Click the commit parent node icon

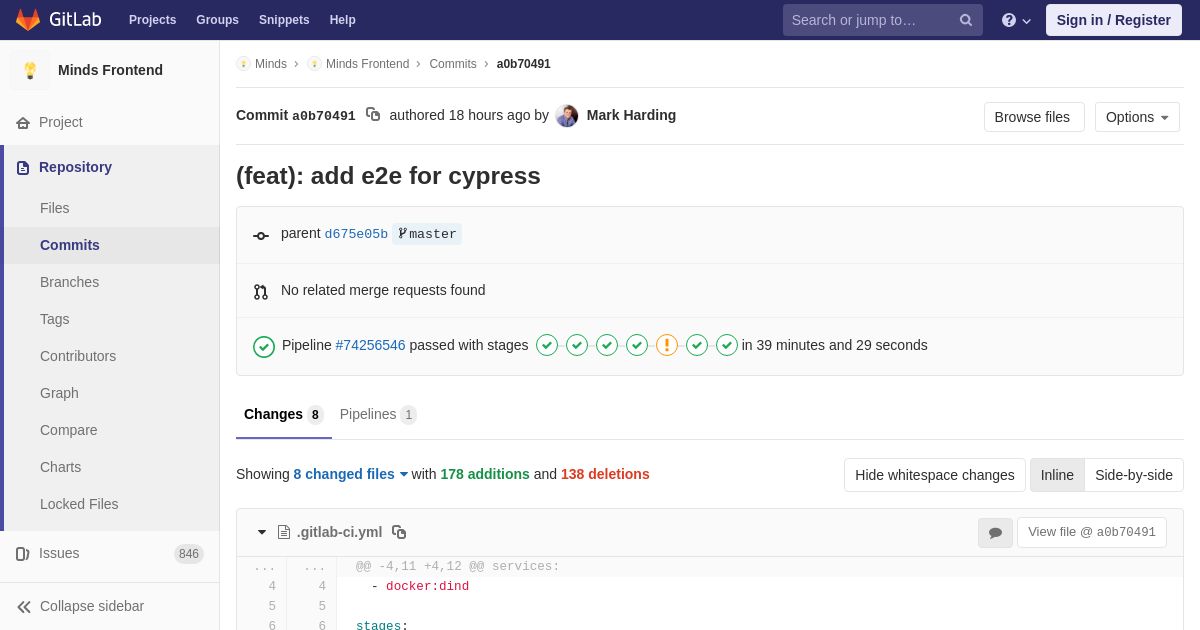[x=261, y=235]
